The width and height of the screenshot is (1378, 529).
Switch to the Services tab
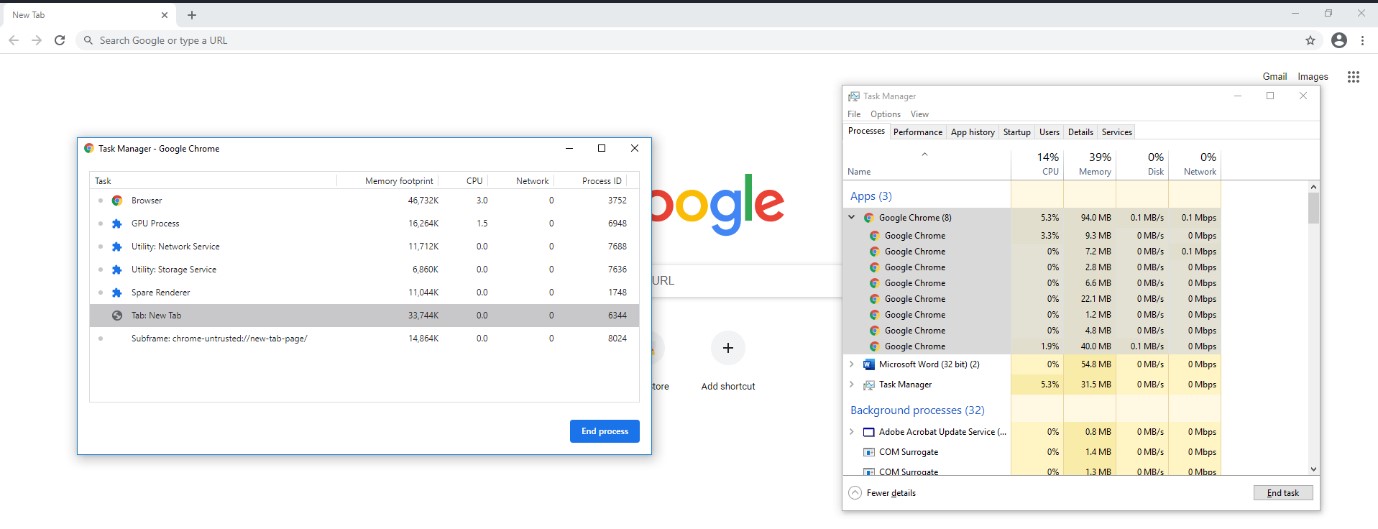click(x=1117, y=132)
